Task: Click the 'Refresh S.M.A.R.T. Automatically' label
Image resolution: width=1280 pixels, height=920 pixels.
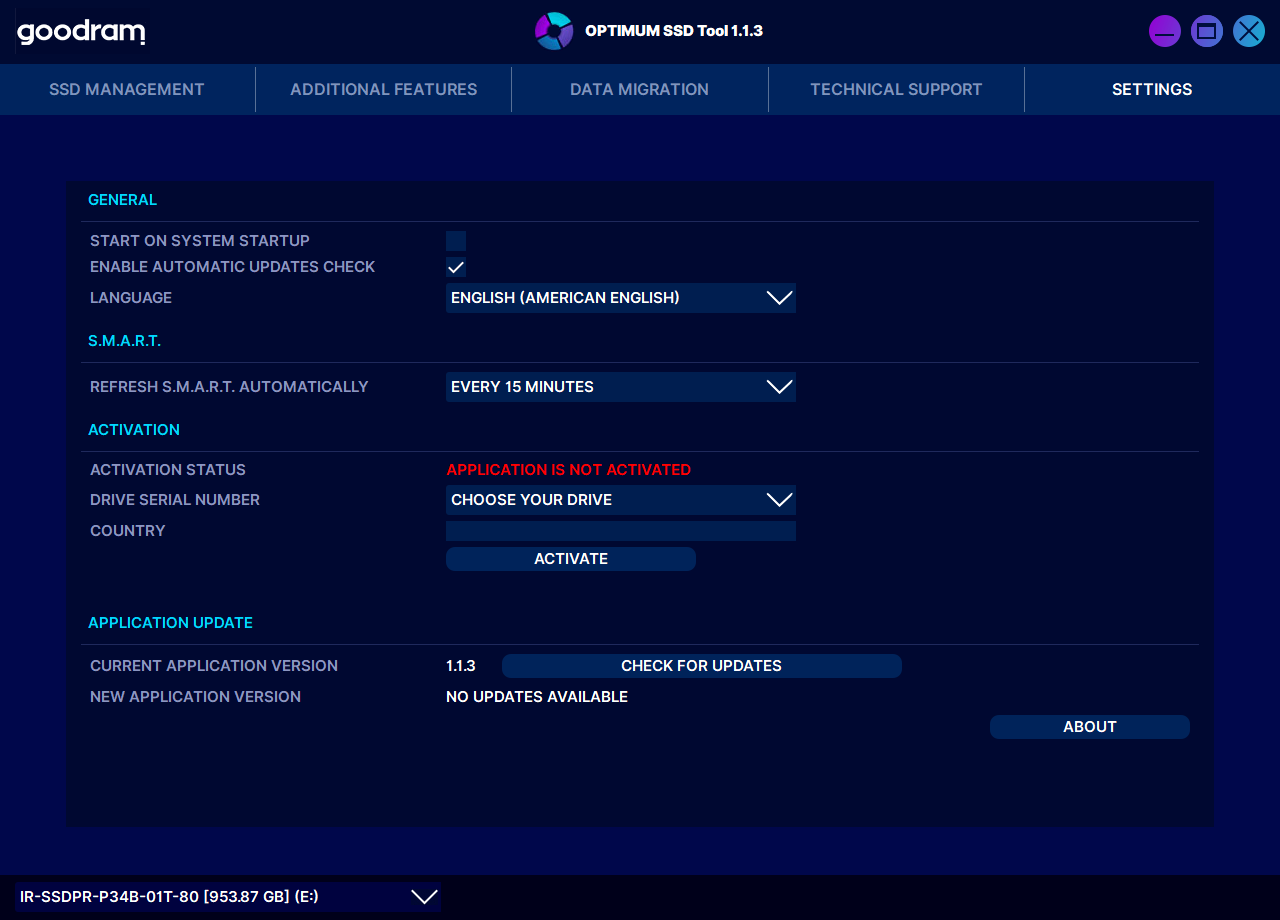Action: pos(229,387)
